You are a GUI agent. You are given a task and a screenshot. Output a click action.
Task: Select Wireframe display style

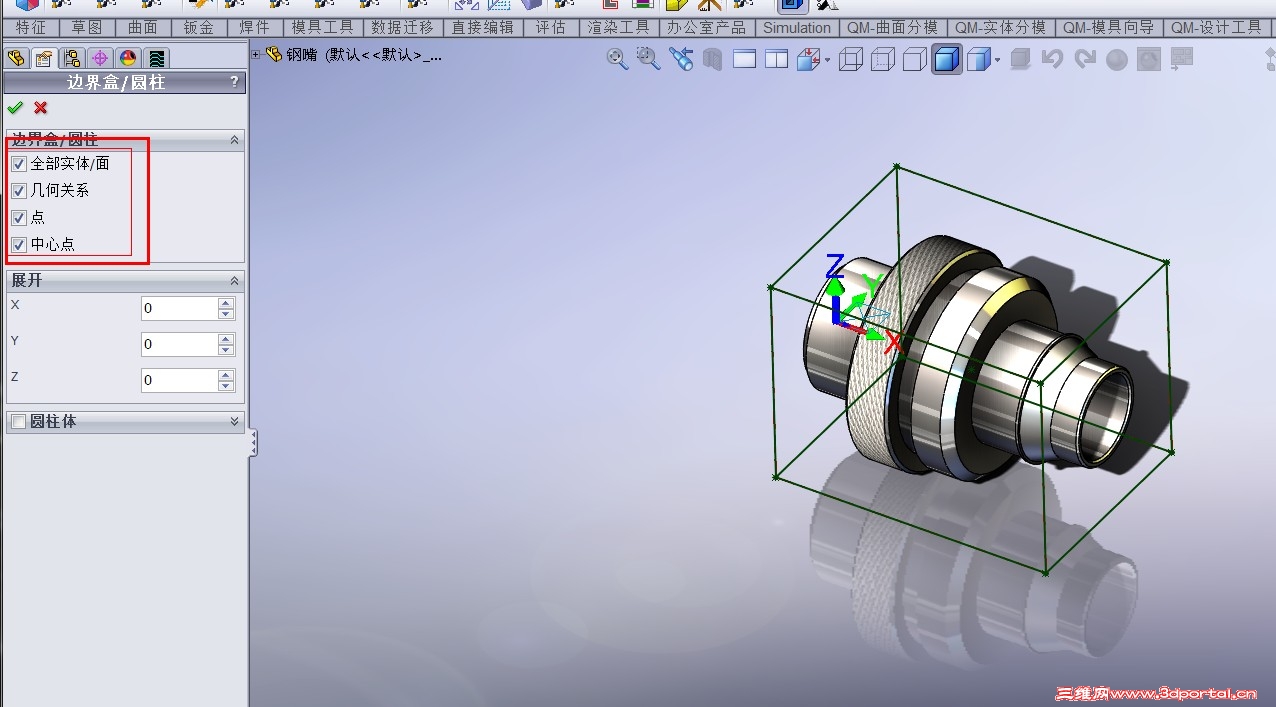pyautogui.click(x=850, y=60)
